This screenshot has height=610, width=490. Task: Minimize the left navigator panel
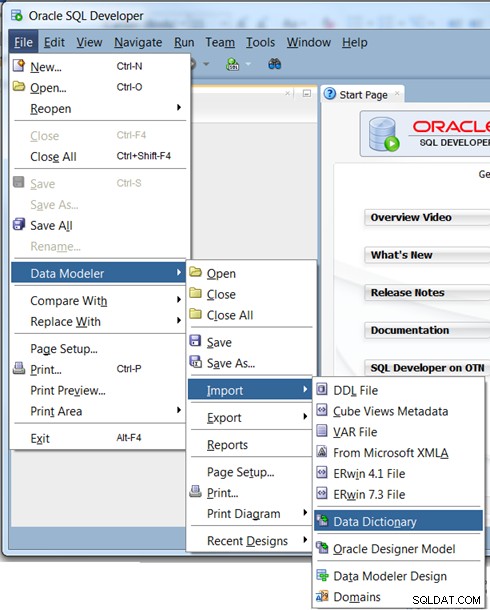pyautogui.click(x=307, y=93)
